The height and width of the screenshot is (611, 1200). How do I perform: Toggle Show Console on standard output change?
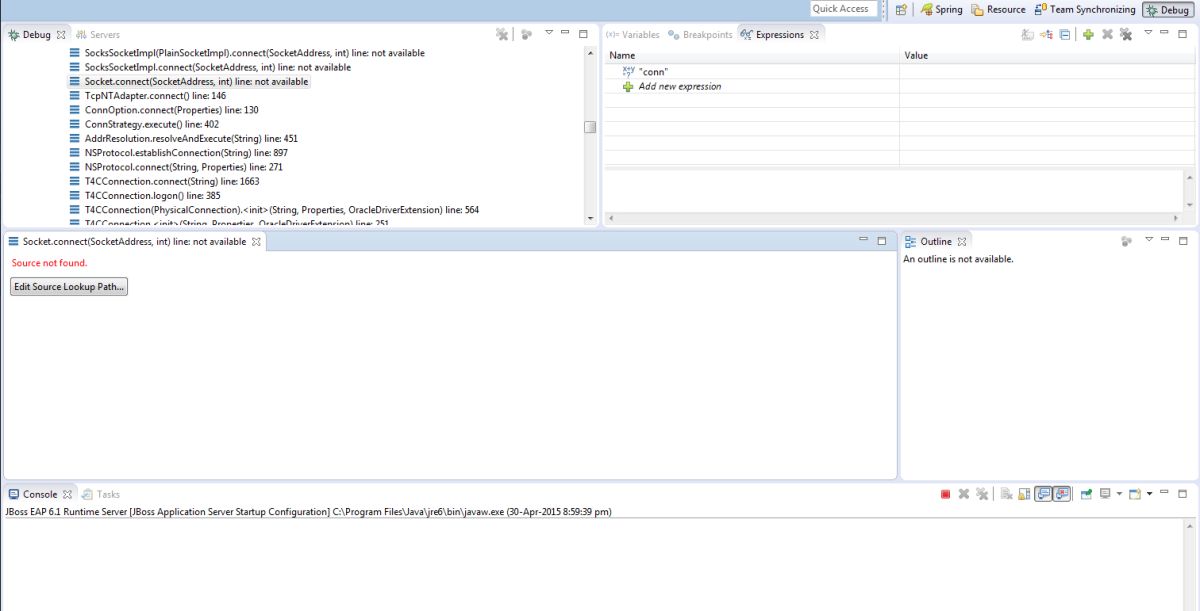tap(1044, 494)
